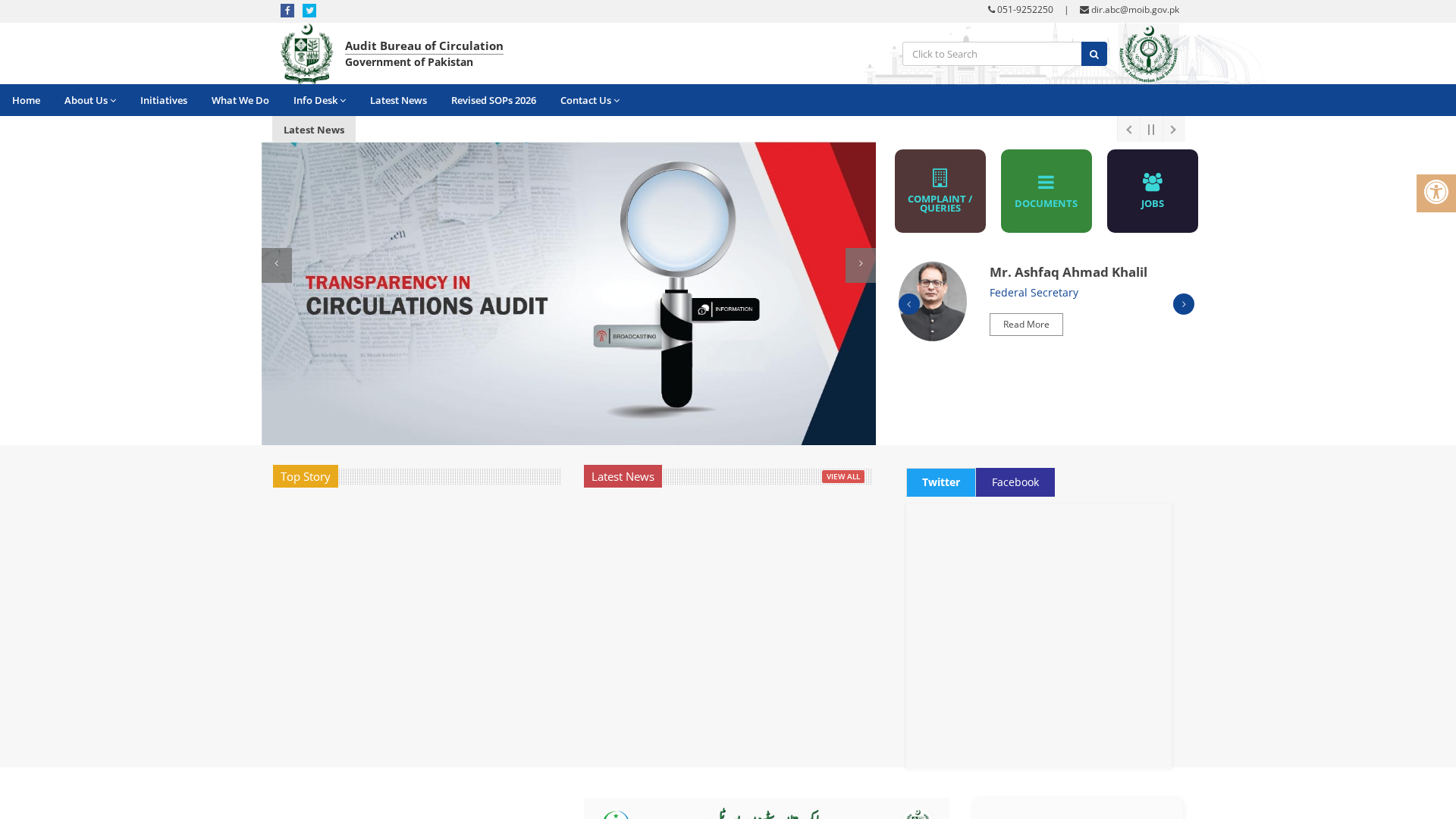
Task: Open the Documents tile
Action: [x=1046, y=191]
